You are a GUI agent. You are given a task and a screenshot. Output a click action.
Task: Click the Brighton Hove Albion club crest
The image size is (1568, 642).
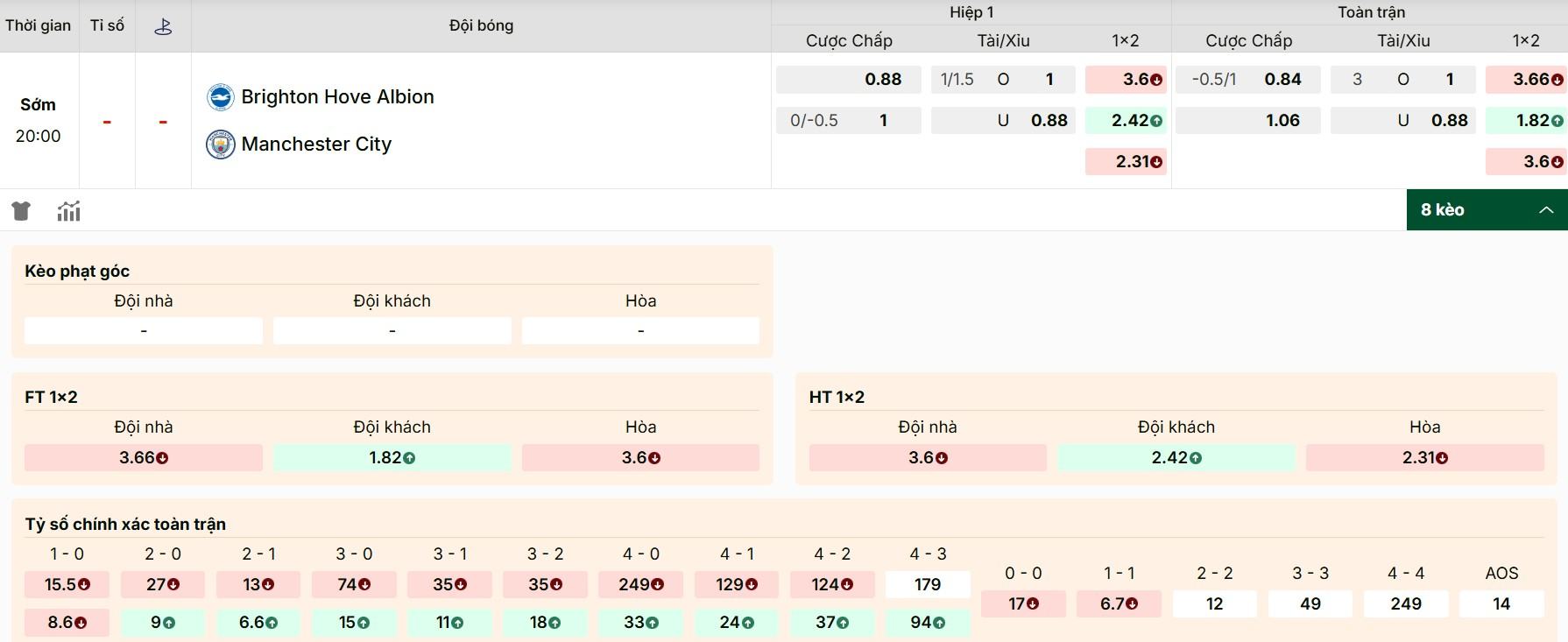[x=220, y=97]
